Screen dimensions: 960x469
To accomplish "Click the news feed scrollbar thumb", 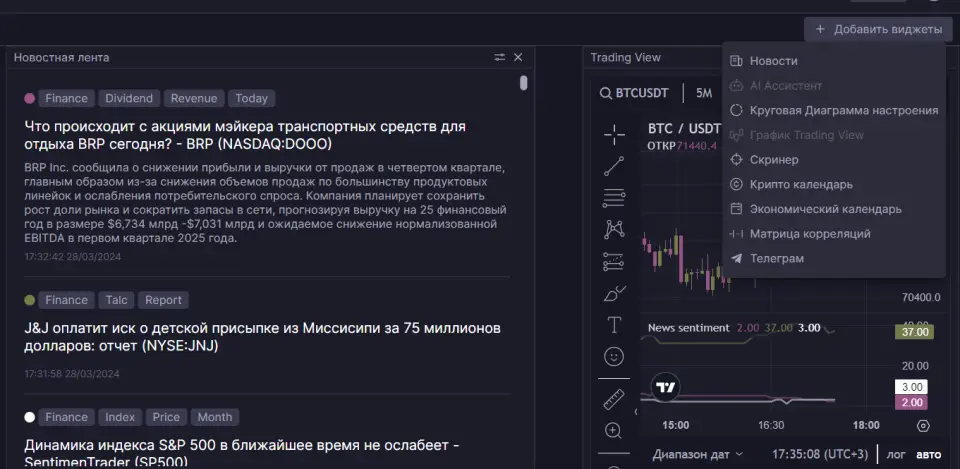I will pos(523,83).
